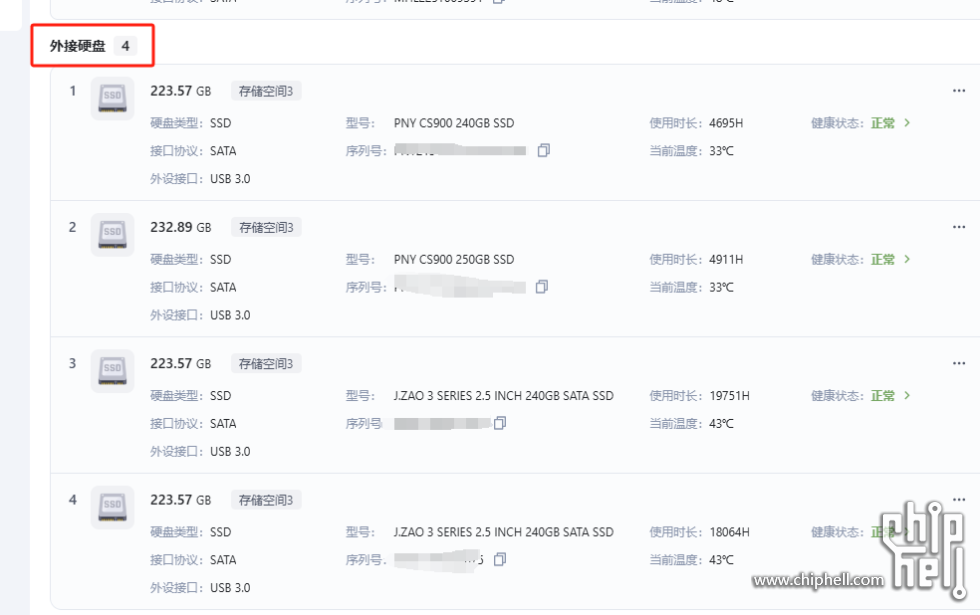Select 223.57 GB capacity of disk 4
The width and height of the screenshot is (980, 615).
pos(181,500)
